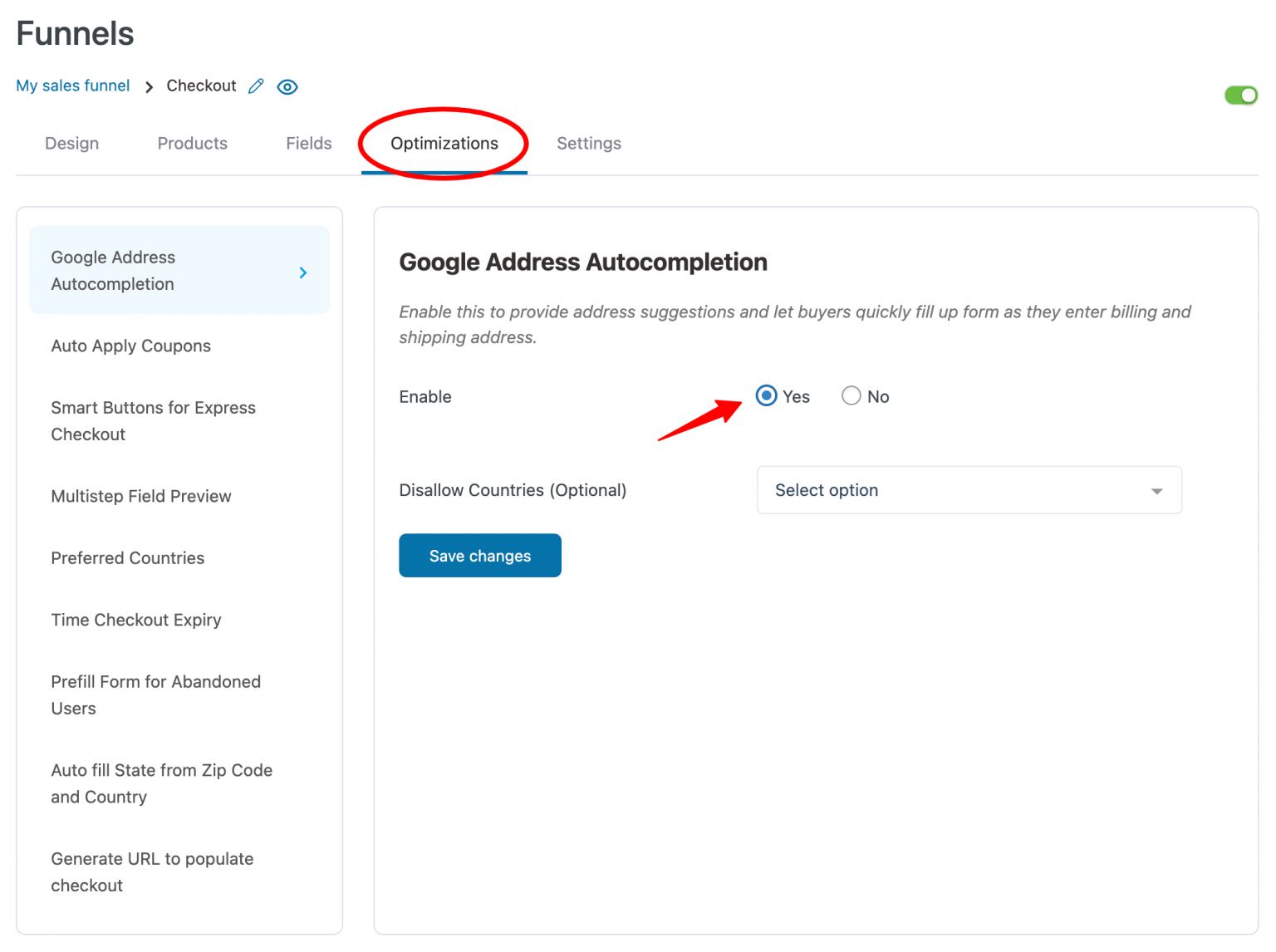This screenshot has height=952, width=1276.
Task: Select Time Checkout Expiry in the sidebar
Action: click(x=135, y=620)
